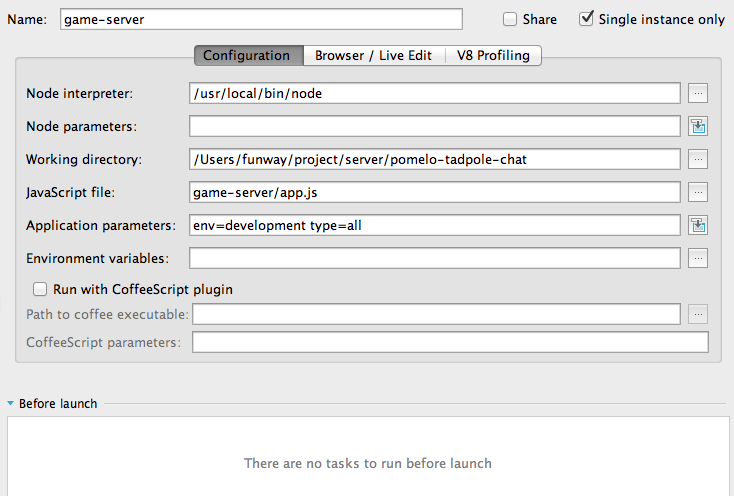
Task: Click the Node interpreter path field
Action: click(434, 93)
